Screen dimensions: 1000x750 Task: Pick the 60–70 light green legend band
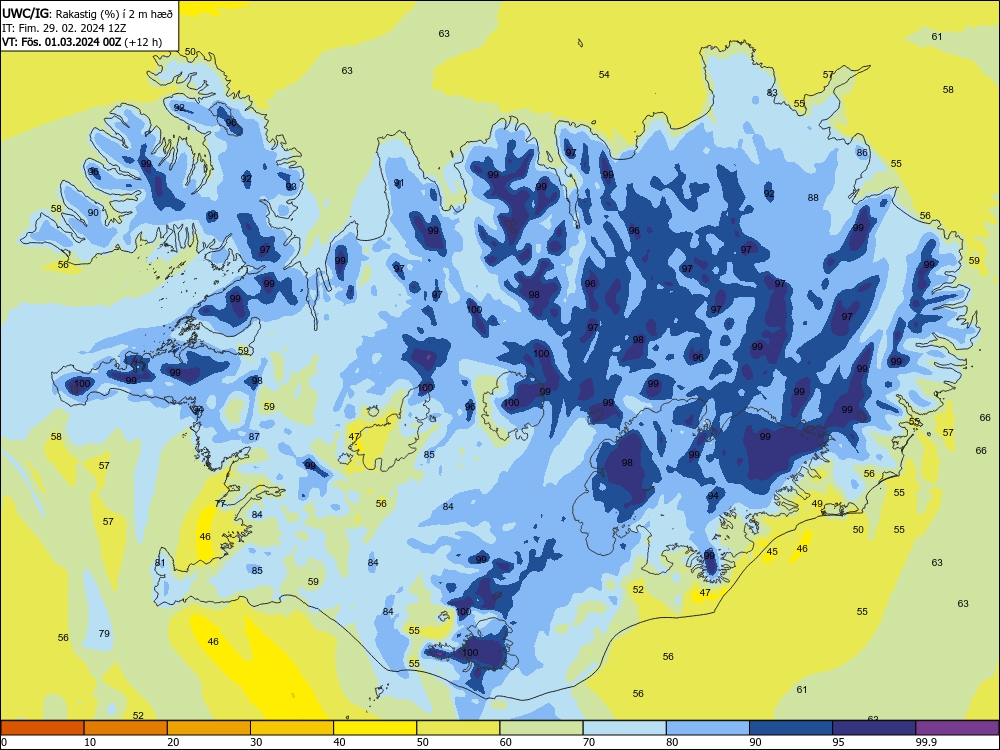(541, 728)
